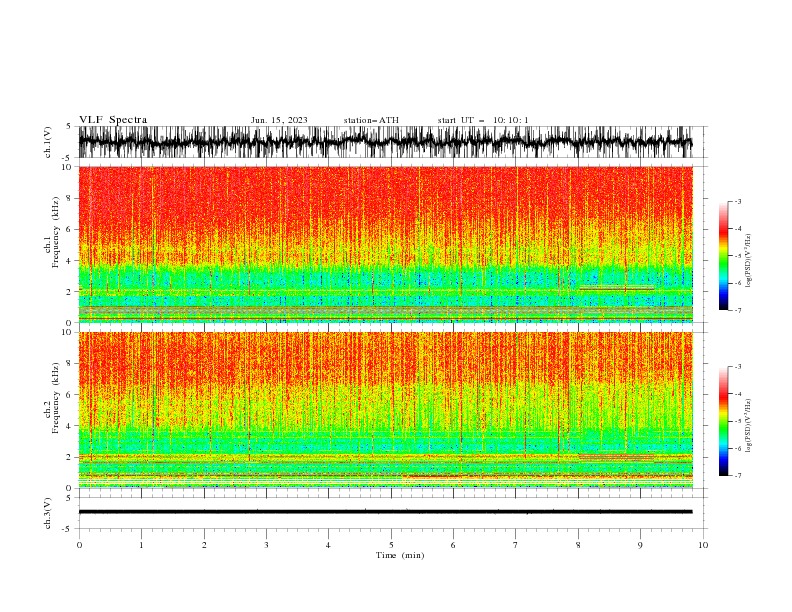This screenshot has height=612, width=792.
Task: Click the ch.2 frequency tick label "4"
Action: pyautogui.click(x=69, y=427)
